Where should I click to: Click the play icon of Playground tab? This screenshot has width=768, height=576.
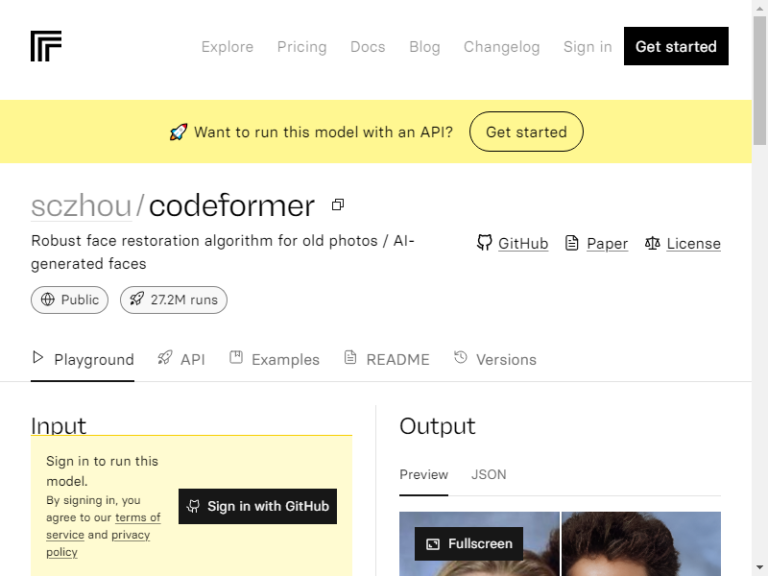pyautogui.click(x=38, y=358)
